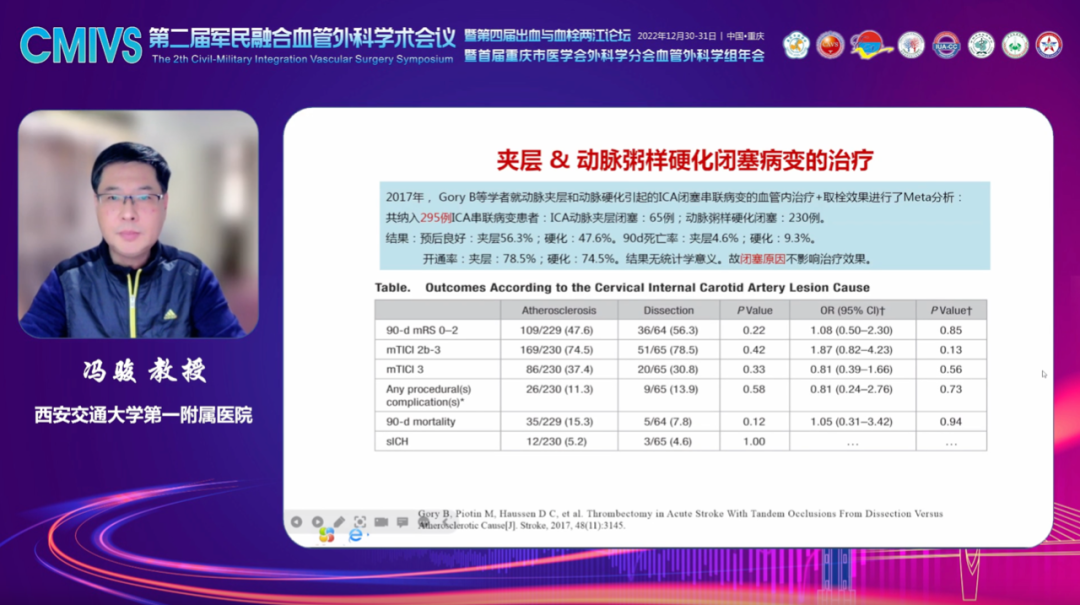Click cell '5/64 (7.8)'
This screenshot has width=1080, height=605.
pyautogui.click(x=667, y=422)
